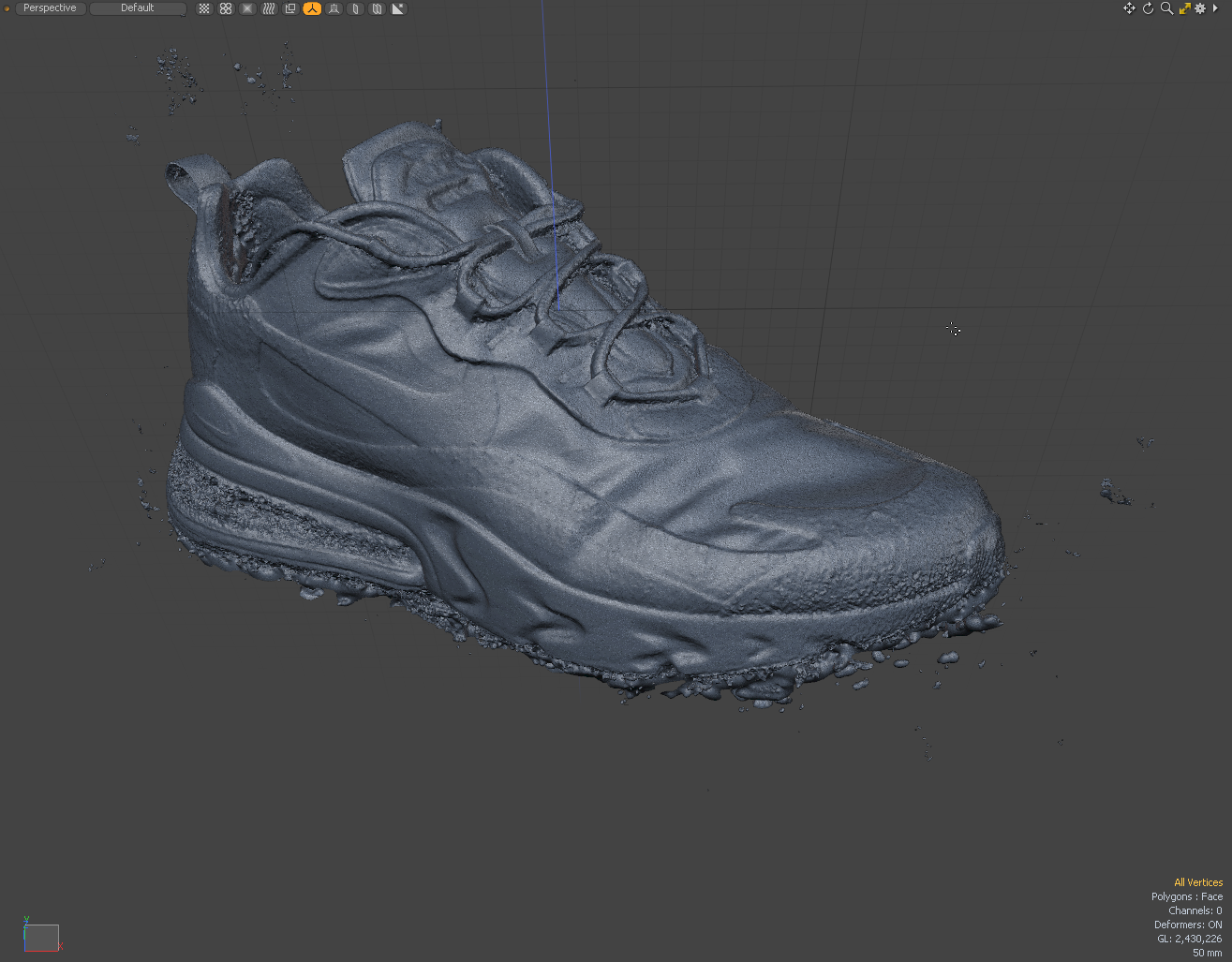1232x962 pixels.
Task: Toggle the diagonal split square icon
Action: (x=398, y=8)
